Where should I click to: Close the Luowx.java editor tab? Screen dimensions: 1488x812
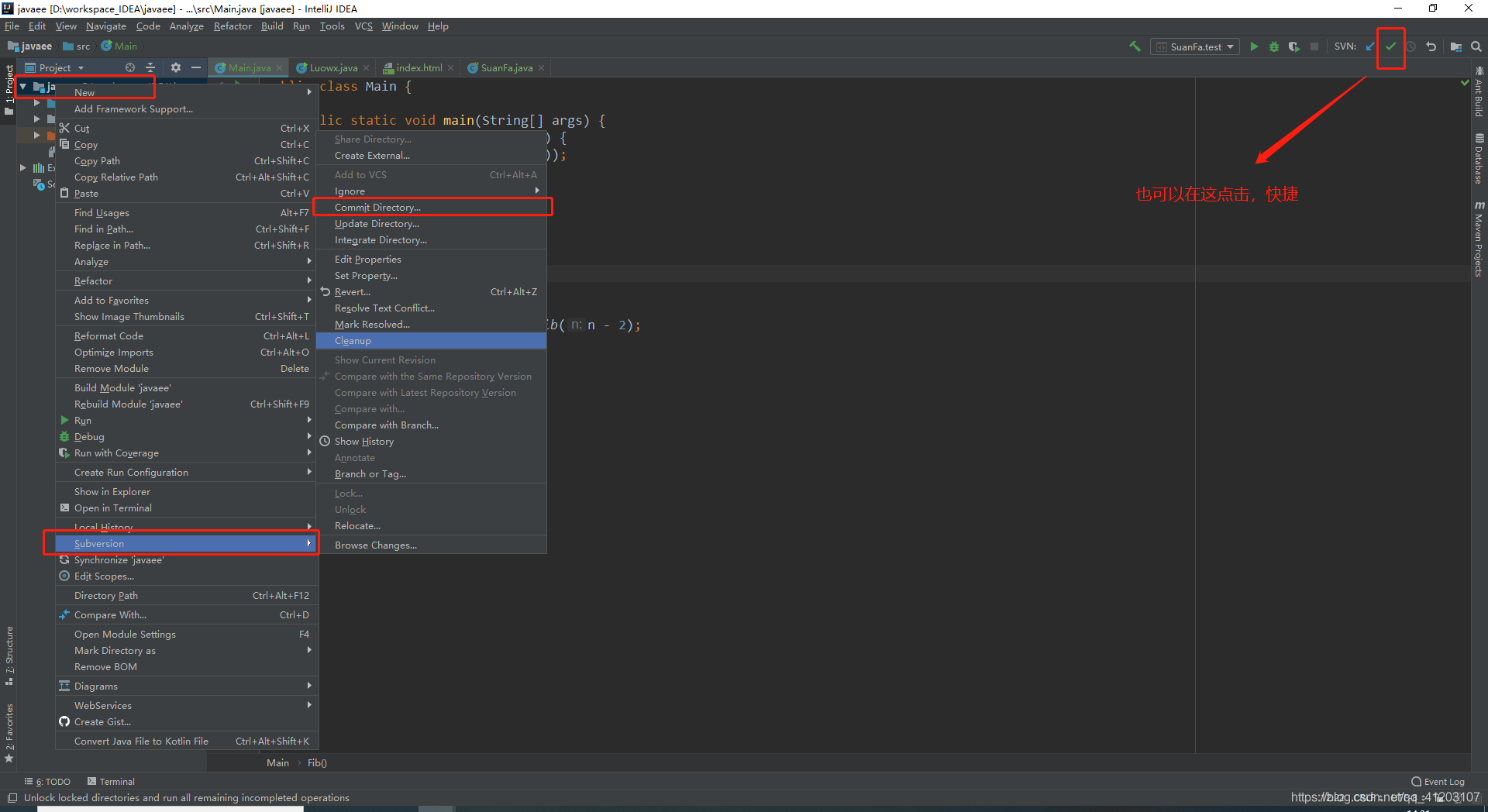click(367, 68)
